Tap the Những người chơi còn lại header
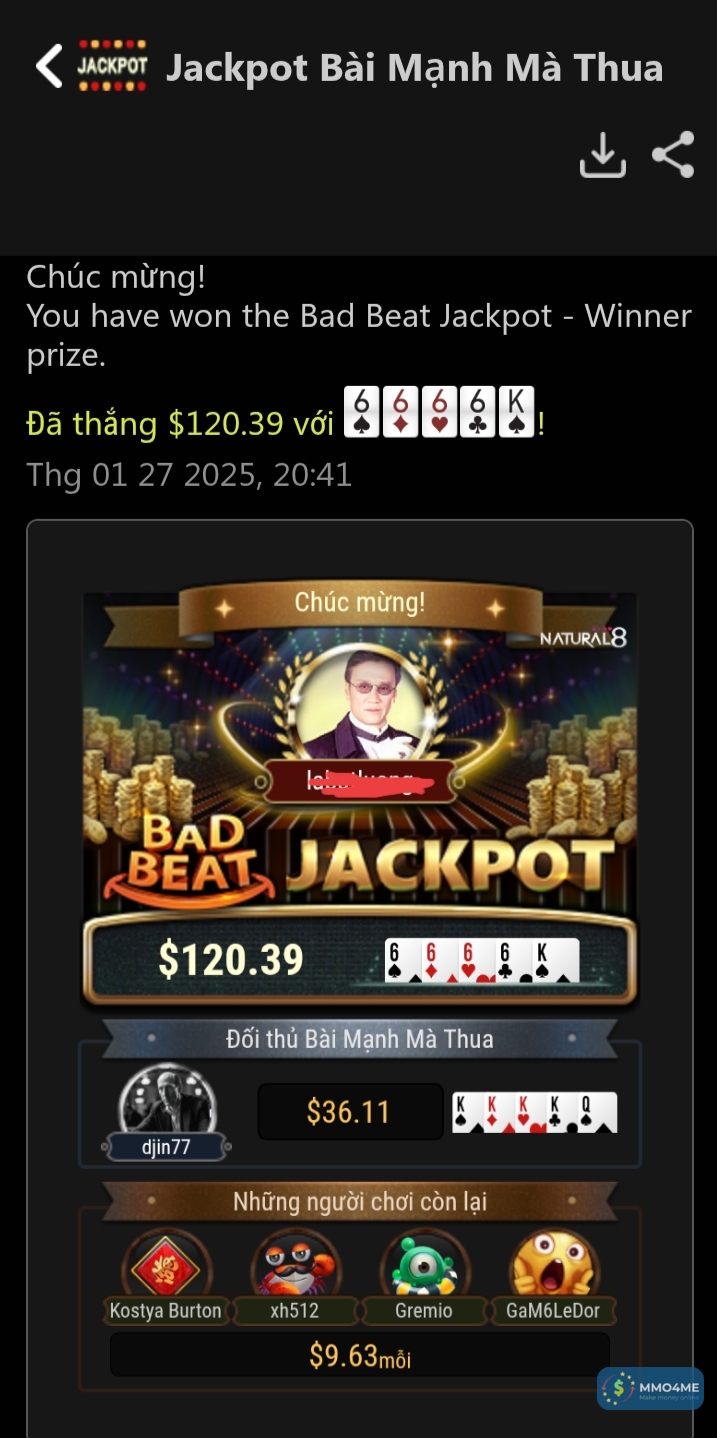 [x=360, y=1201]
